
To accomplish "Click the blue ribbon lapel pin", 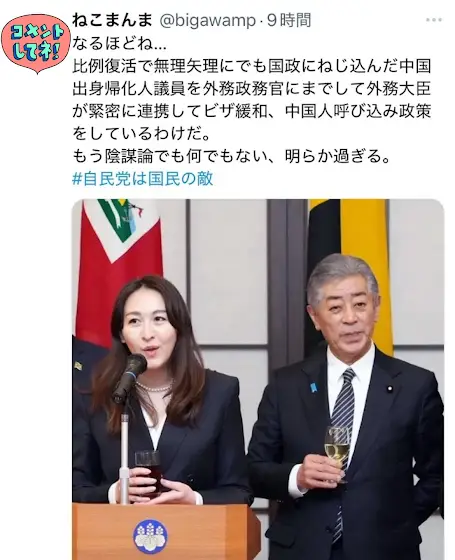I will (313, 387).
